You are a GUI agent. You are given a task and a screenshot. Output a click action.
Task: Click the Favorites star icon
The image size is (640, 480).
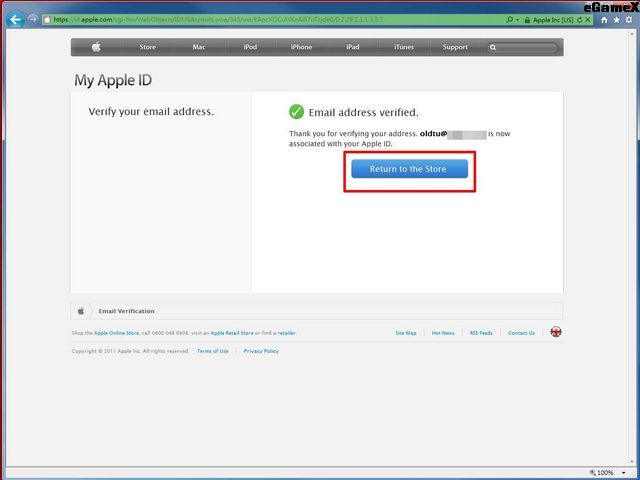coord(616,20)
